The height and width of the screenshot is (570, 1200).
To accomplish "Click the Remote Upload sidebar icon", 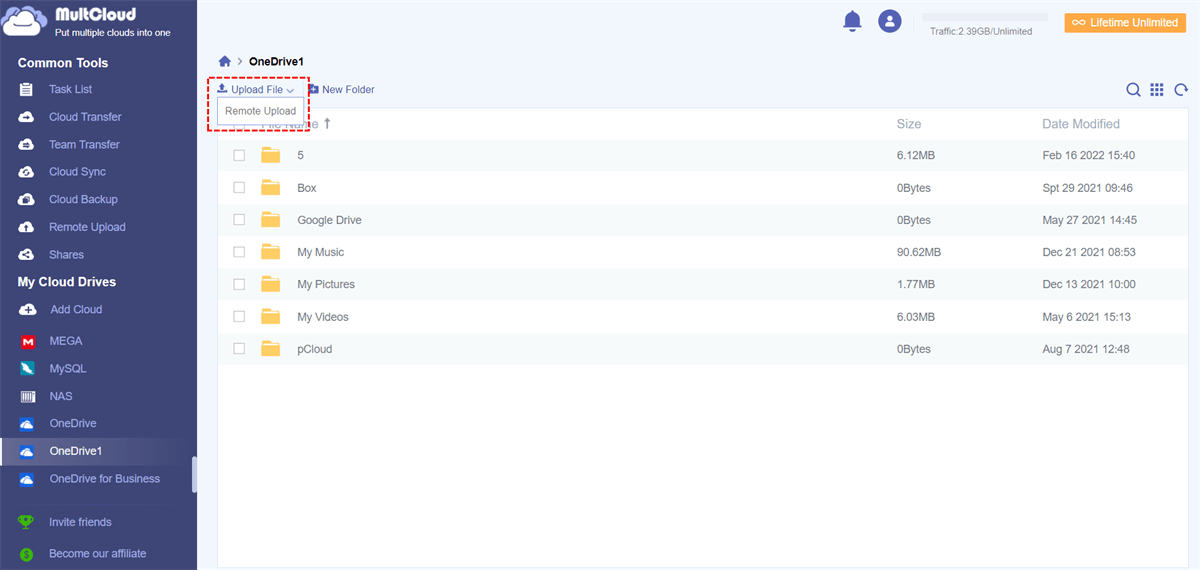I will pos(28,227).
